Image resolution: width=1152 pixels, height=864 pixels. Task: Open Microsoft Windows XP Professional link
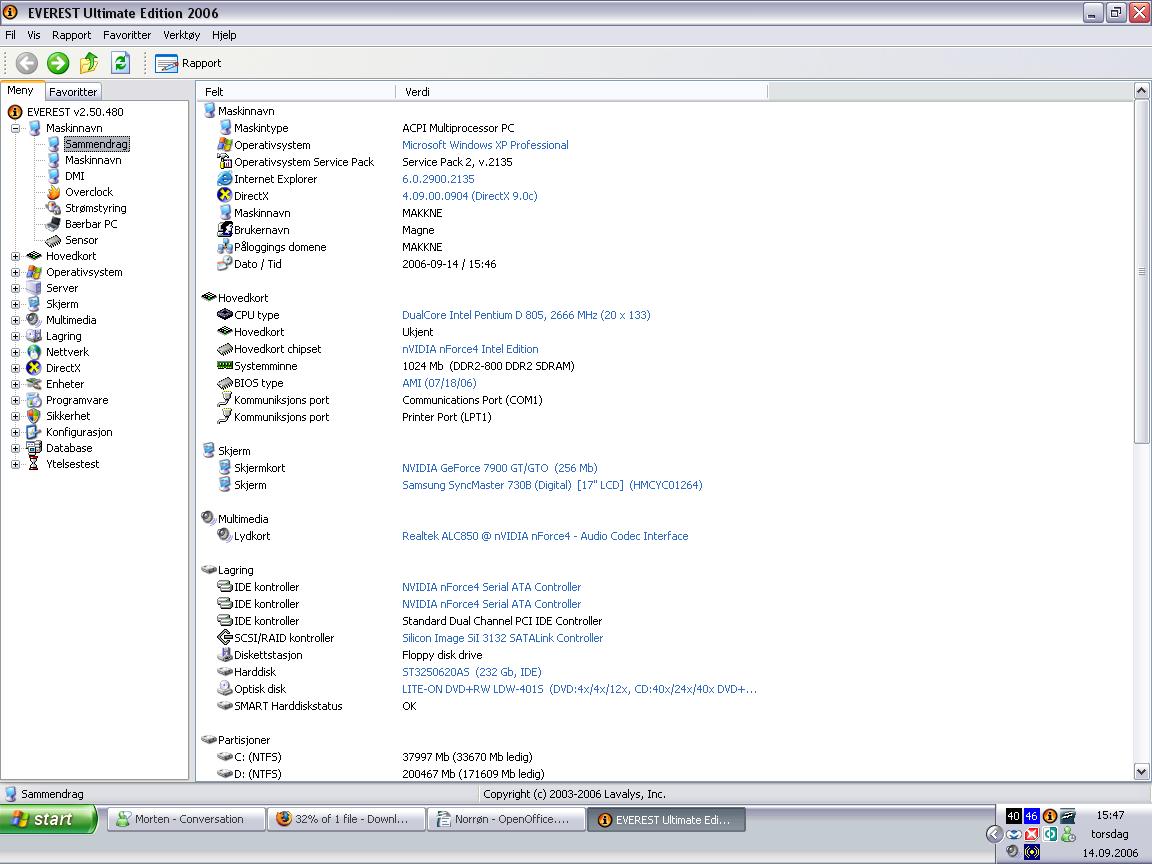point(485,145)
